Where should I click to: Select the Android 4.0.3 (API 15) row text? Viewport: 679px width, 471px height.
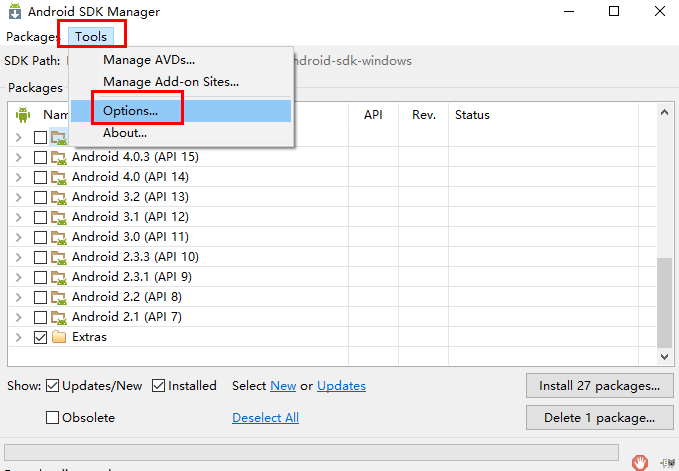point(135,157)
